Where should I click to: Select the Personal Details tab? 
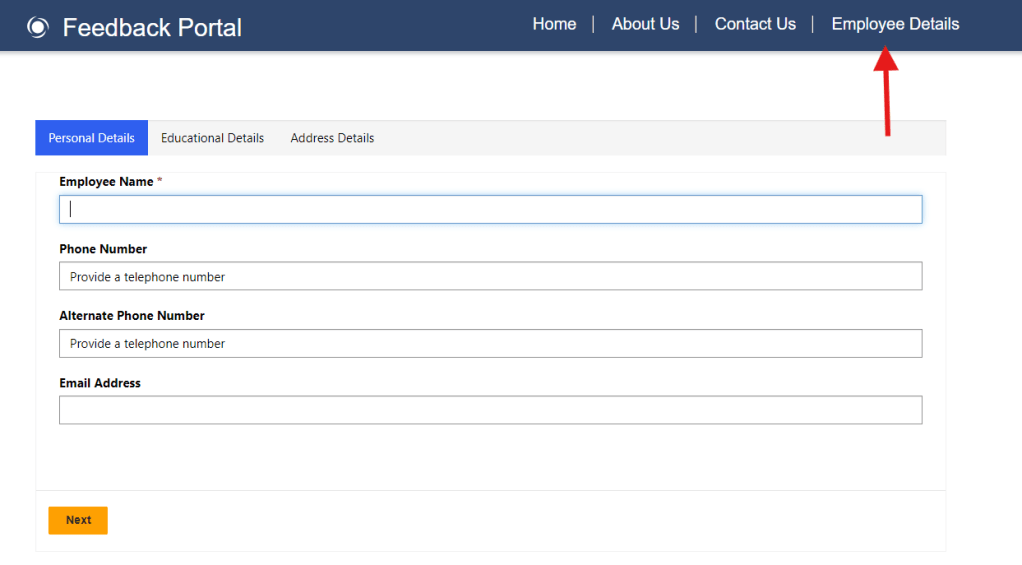coord(91,138)
